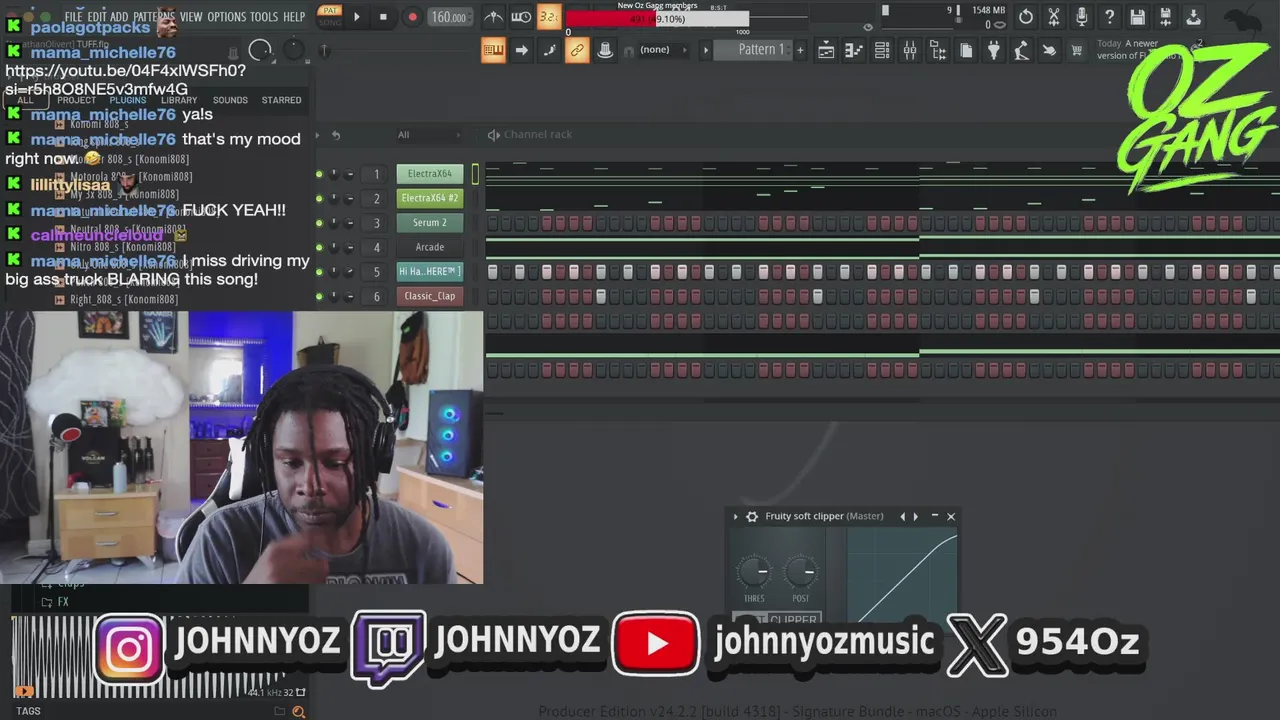Toggle the metronome
The width and height of the screenshot is (1280, 720).
point(493,17)
